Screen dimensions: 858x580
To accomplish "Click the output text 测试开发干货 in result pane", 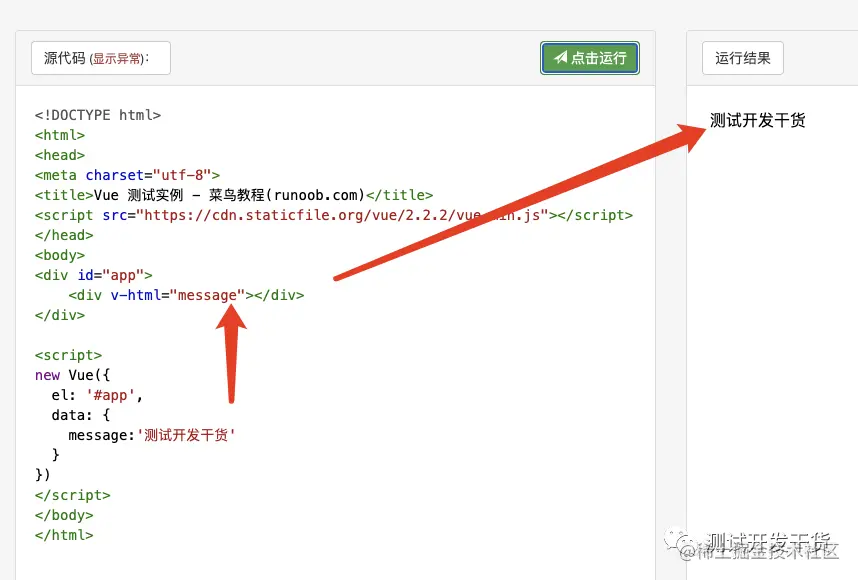I will tap(757, 120).
